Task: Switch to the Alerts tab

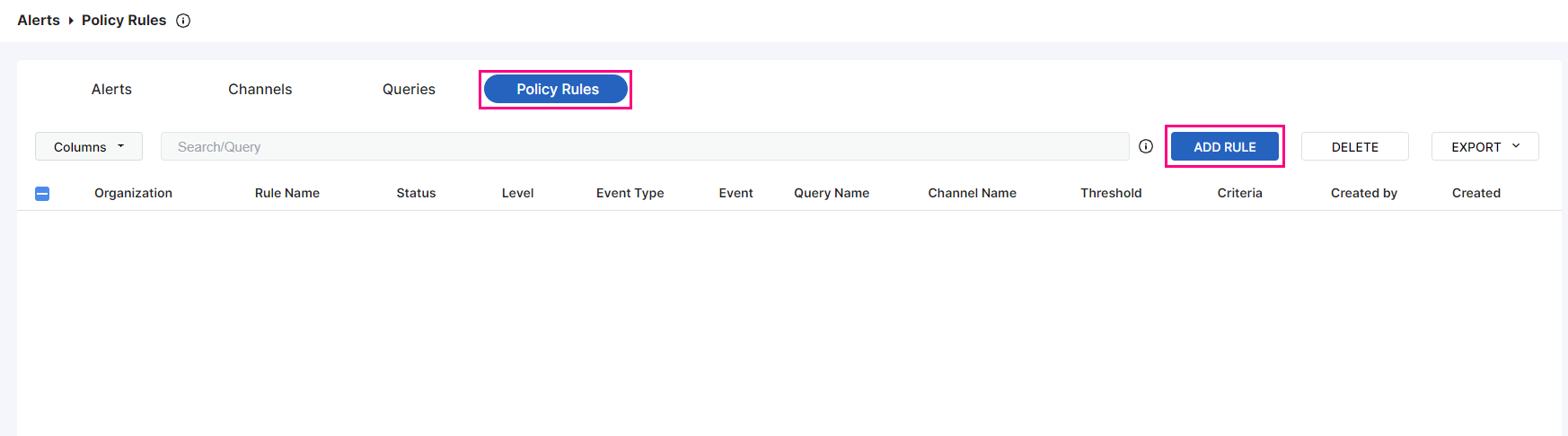Action: click(x=111, y=89)
